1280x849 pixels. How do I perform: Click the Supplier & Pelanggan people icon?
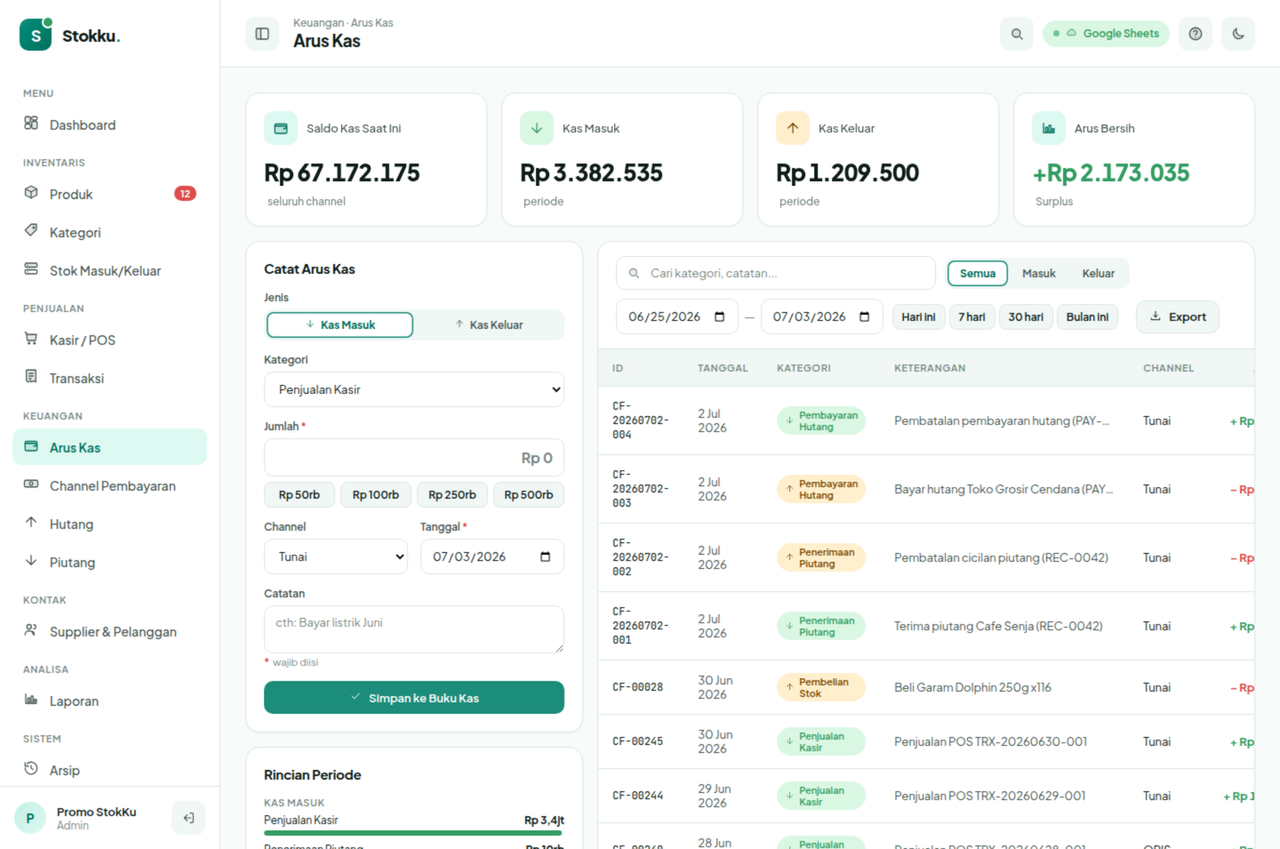31,631
